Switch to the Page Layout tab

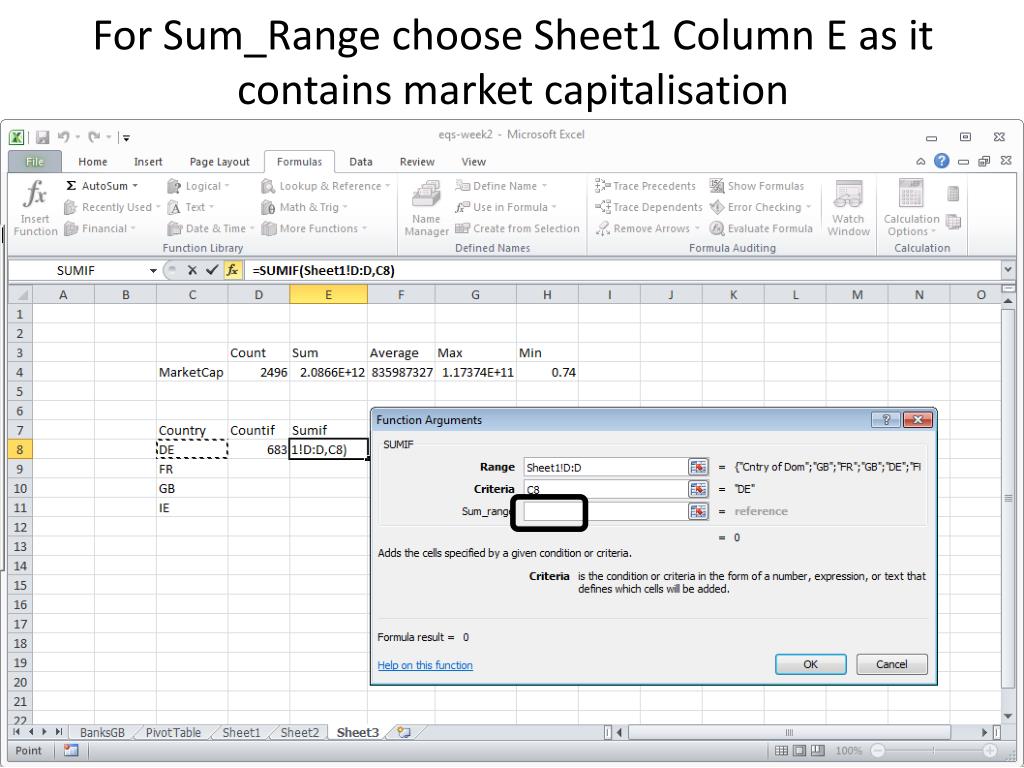(x=219, y=162)
